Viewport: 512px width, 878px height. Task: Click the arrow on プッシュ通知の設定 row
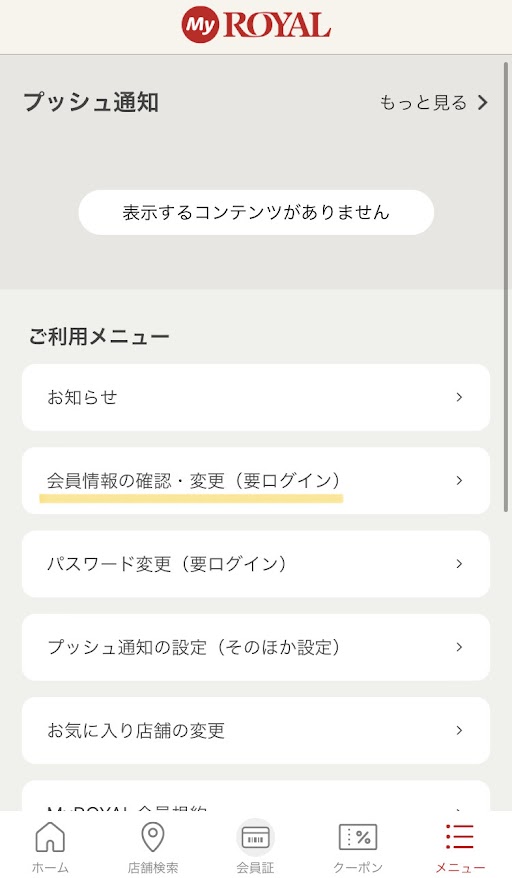point(459,647)
